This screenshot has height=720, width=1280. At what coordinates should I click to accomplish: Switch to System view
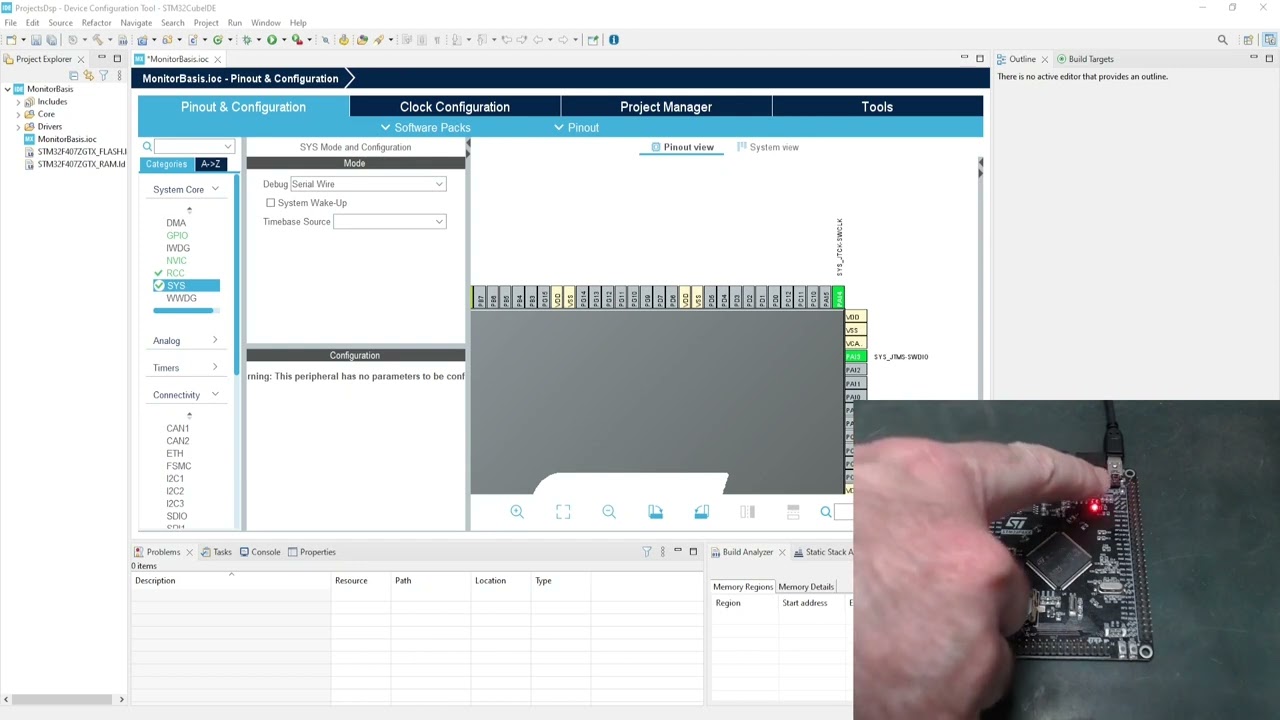[x=767, y=147]
